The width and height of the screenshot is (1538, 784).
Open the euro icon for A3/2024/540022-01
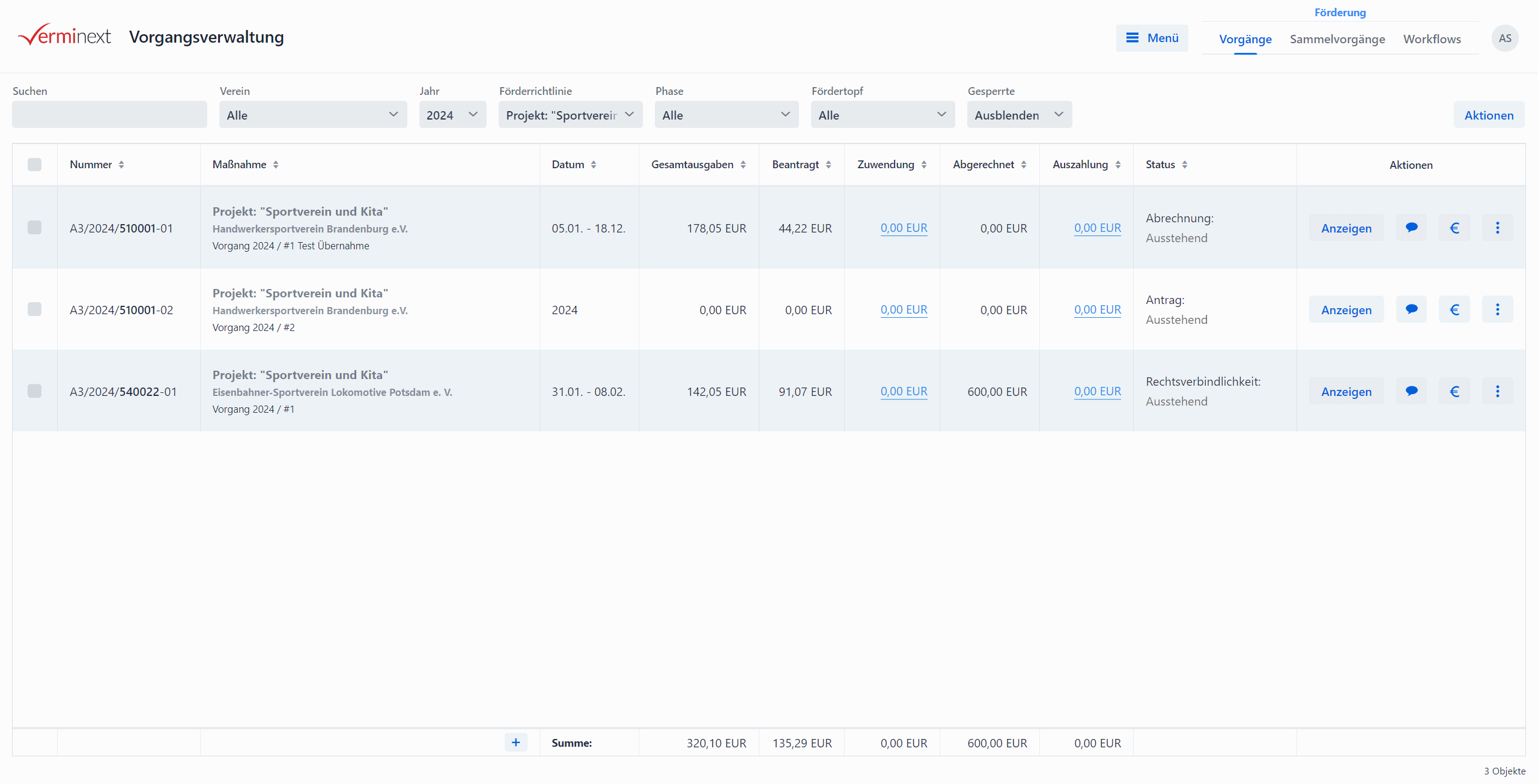pyautogui.click(x=1454, y=391)
